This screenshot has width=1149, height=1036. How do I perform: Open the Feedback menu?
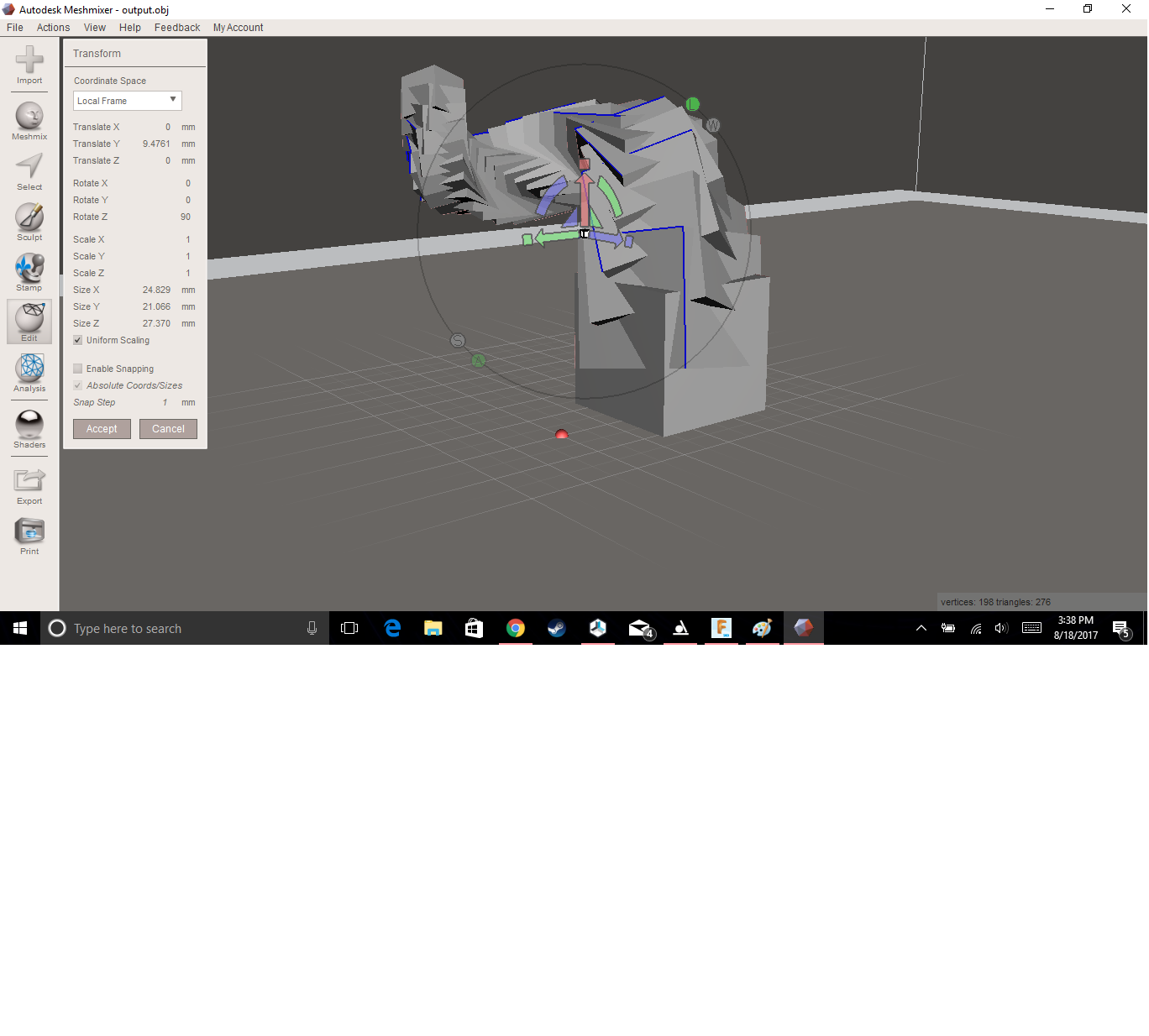tap(177, 28)
